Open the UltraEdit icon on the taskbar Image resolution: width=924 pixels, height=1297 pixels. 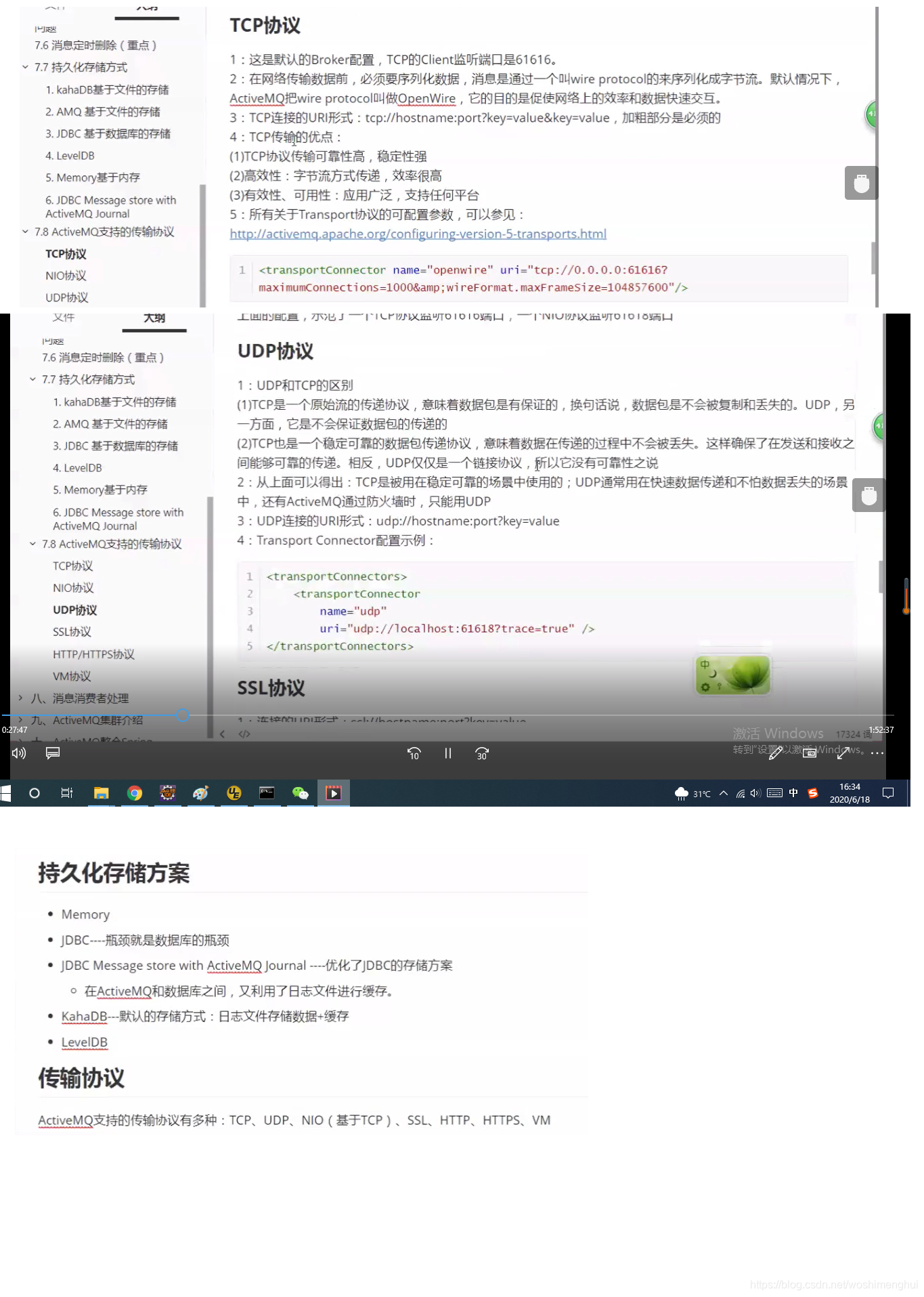[234, 793]
